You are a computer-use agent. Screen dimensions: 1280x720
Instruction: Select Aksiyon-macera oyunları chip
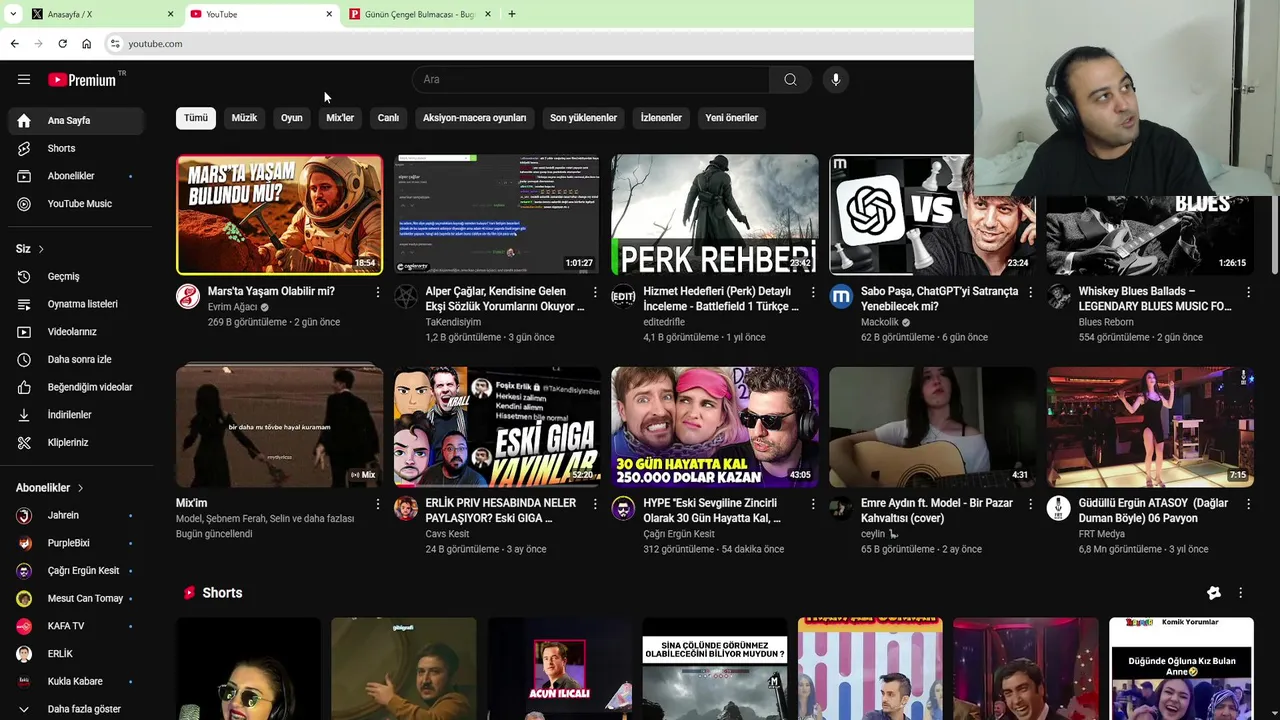click(474, 118)
